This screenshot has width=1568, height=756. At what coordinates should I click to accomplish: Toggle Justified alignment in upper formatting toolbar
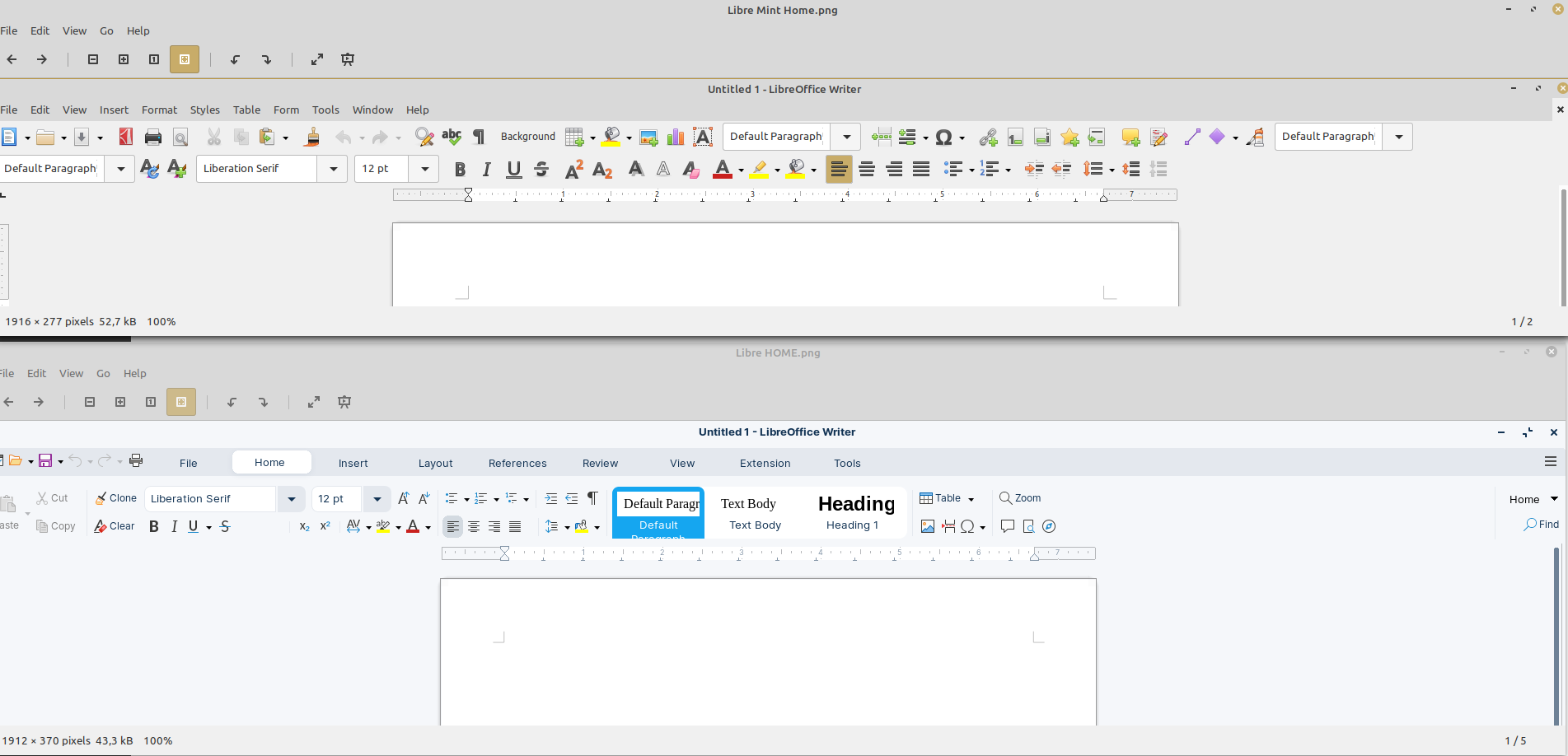coord(921,169)
